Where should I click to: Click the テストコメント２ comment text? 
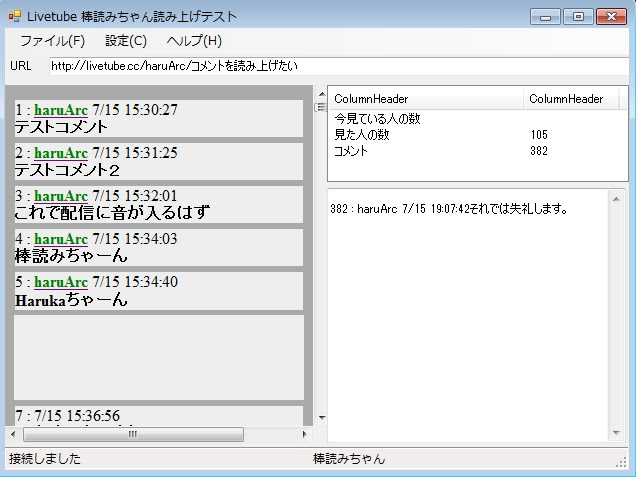coord(67,170)
